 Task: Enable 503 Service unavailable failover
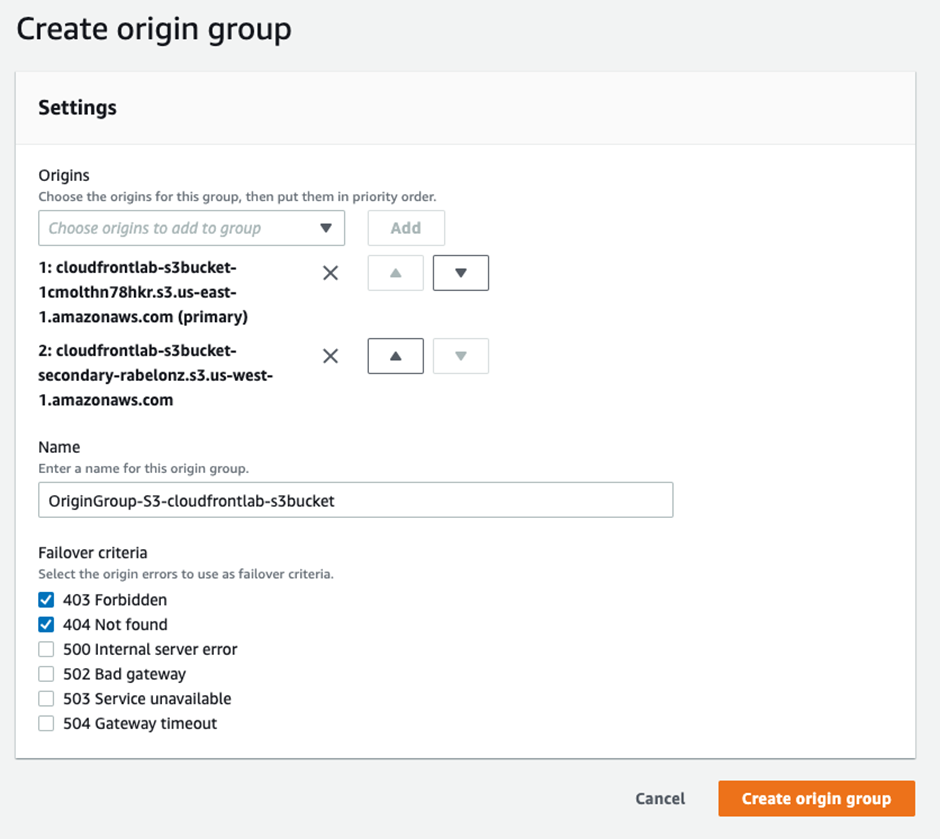[46, 699]
